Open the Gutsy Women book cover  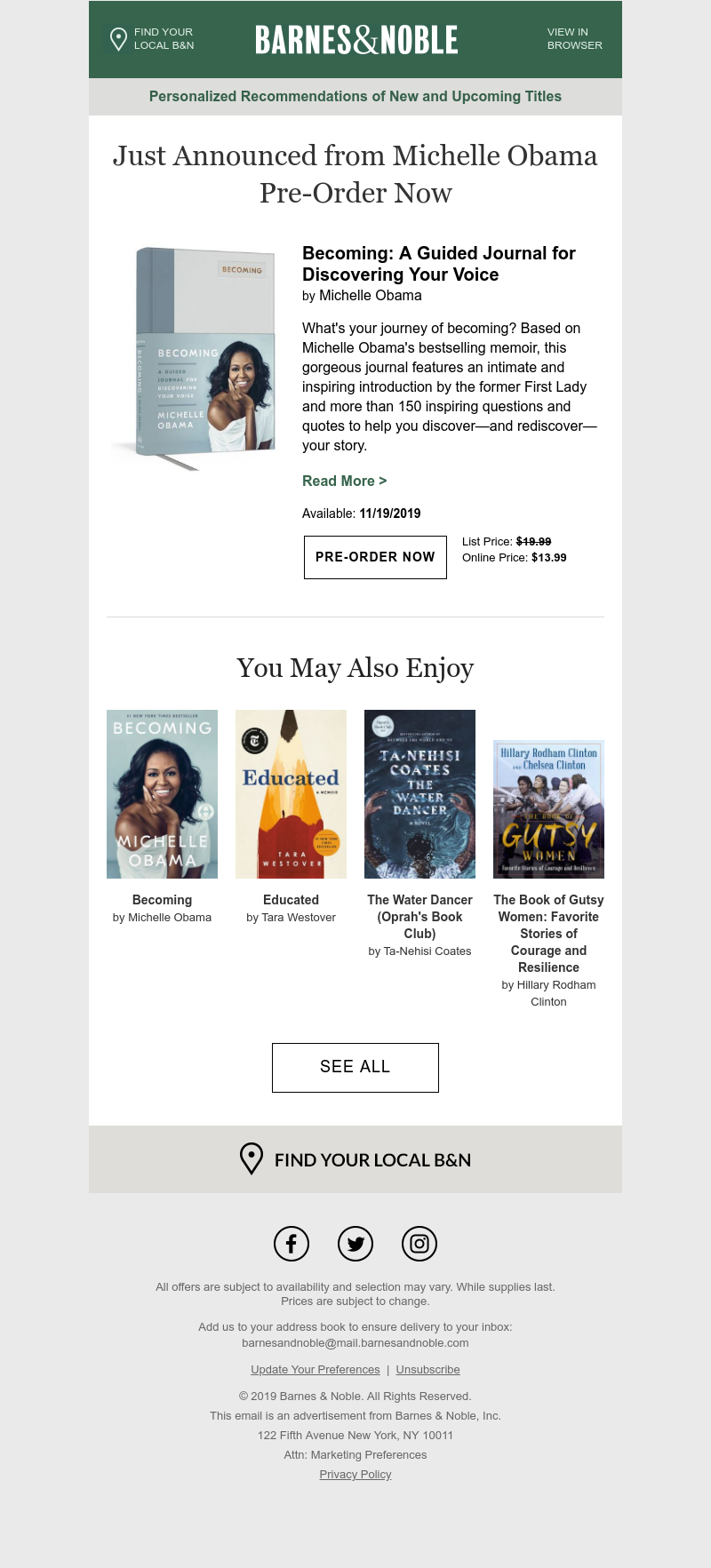point(548,809)
